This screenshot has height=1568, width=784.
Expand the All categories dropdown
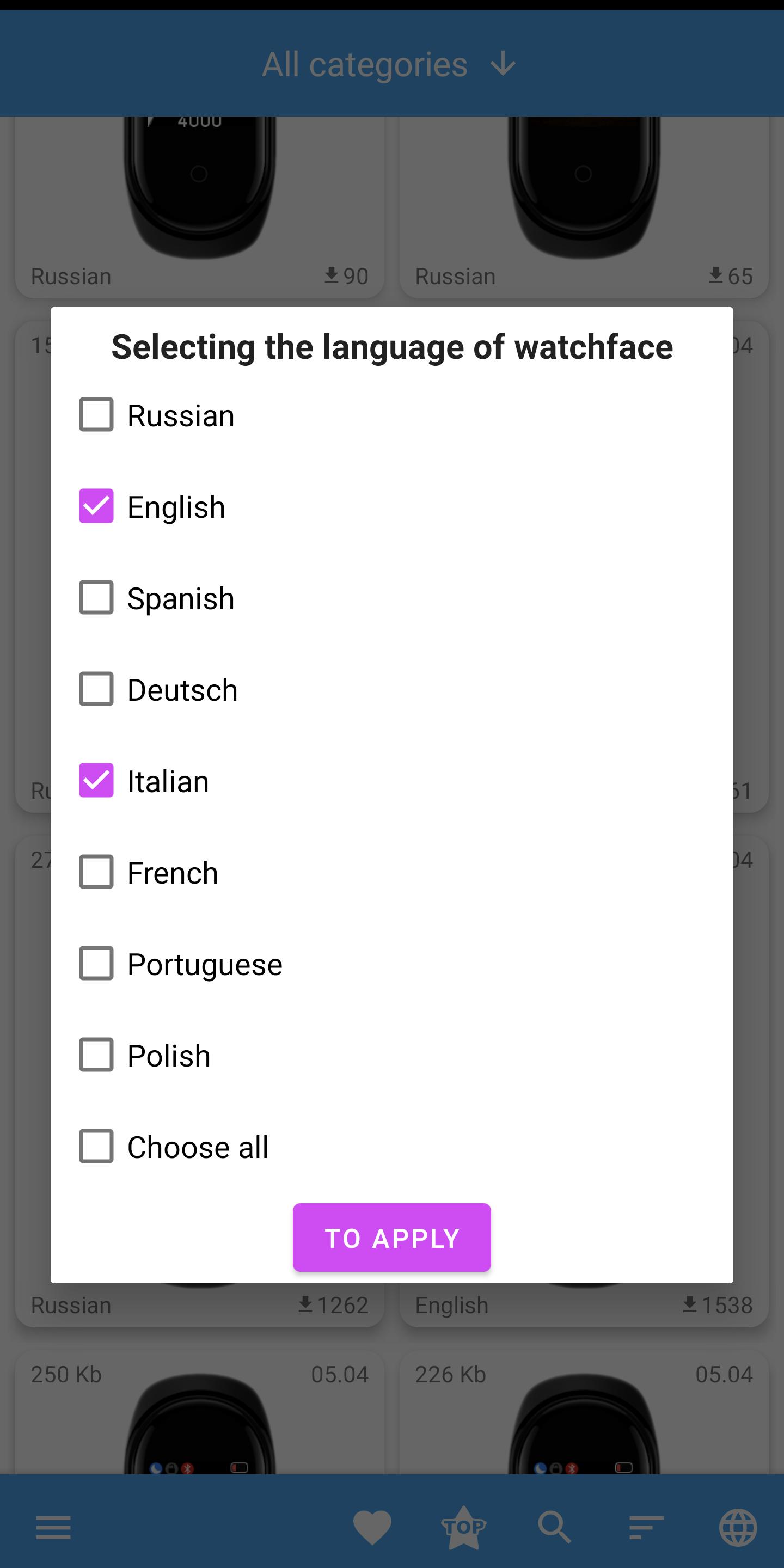[x=365, y=65]
